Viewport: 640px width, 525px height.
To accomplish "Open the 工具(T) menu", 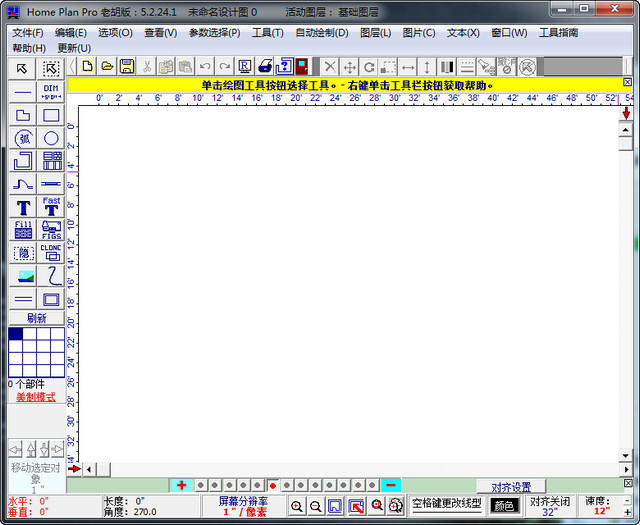I will pyautogui.click(x=268, y=33).
